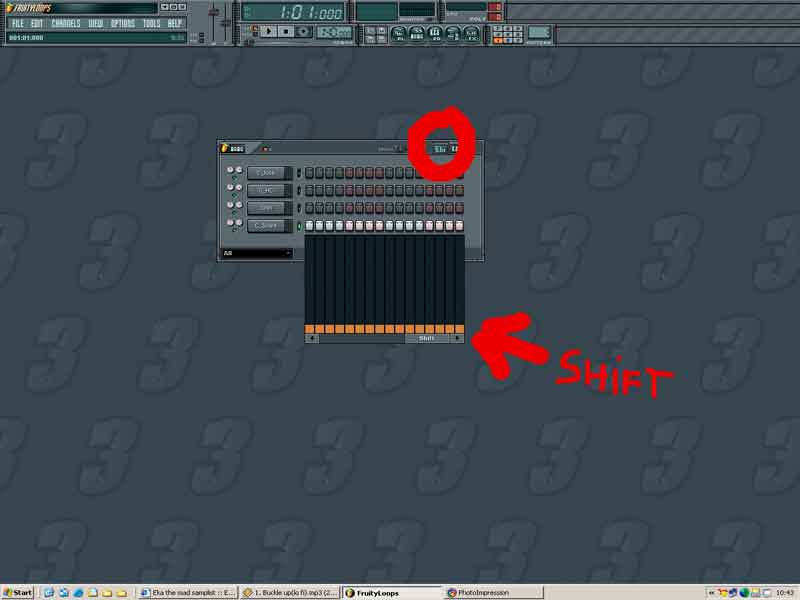
Task: Open the piano roll window icon
Action: (435, 34)
